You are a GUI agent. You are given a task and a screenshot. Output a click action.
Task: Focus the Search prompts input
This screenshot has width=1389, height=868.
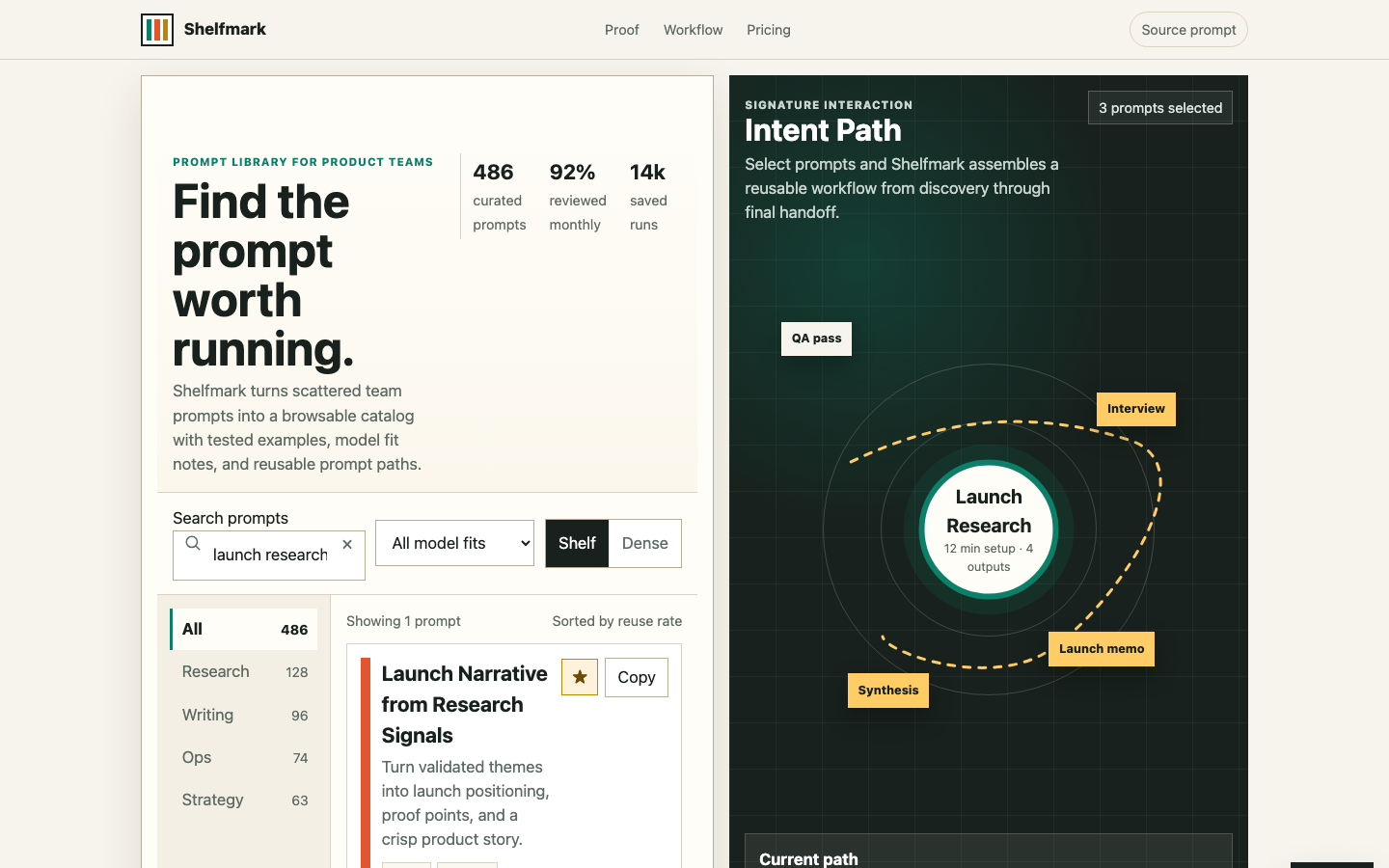(269, 556)
